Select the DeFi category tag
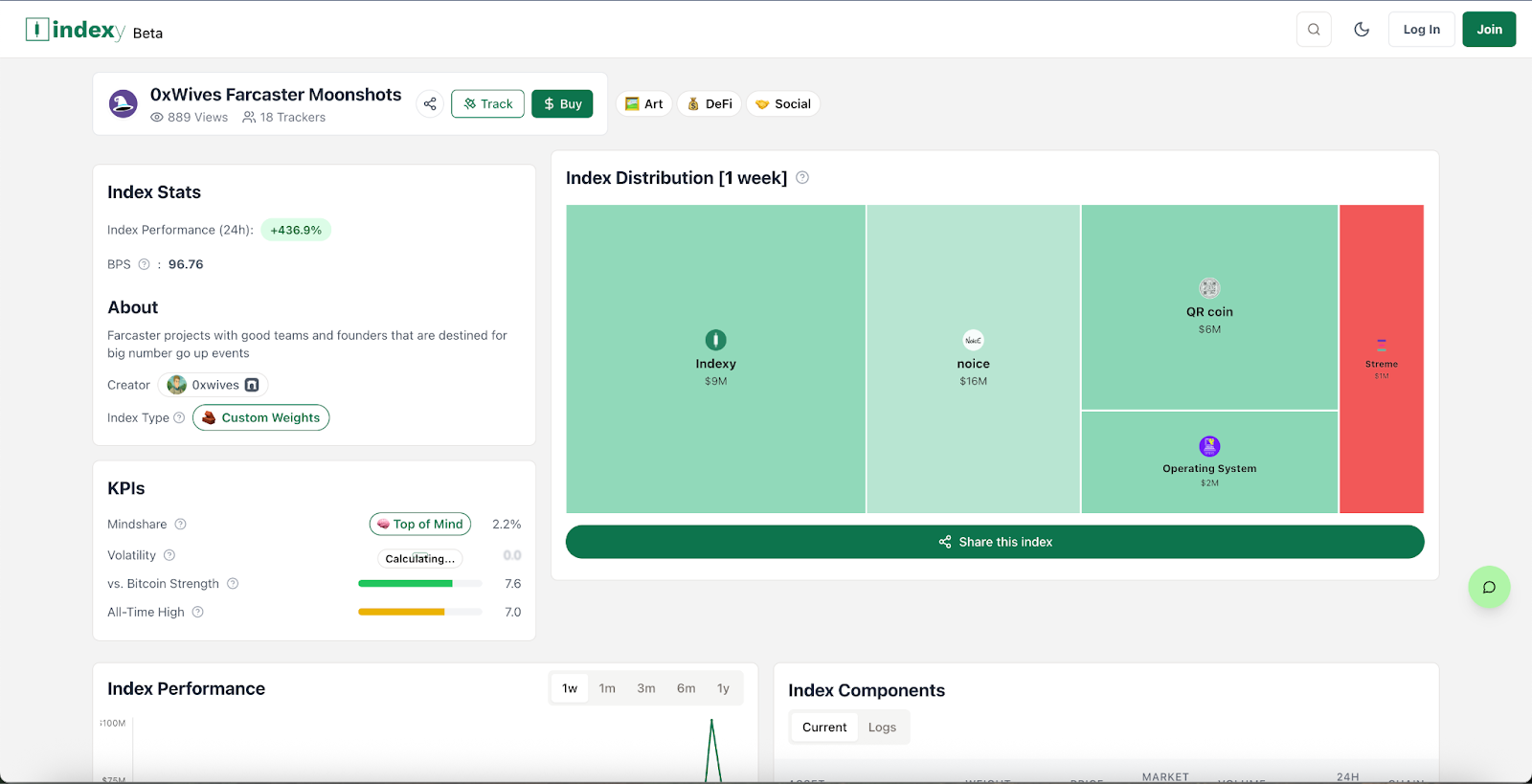 point(710,103)
